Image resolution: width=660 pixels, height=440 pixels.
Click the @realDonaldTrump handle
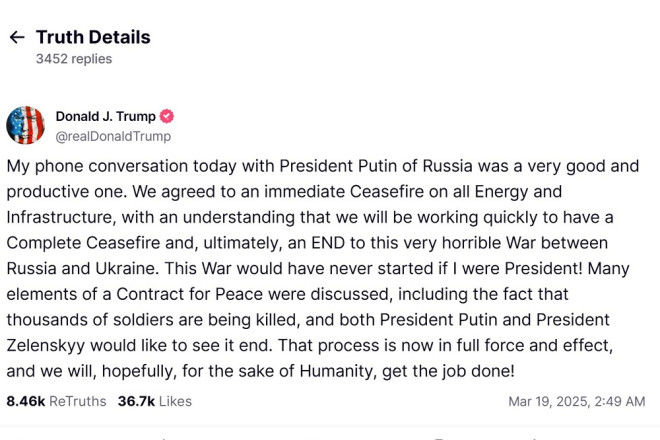[x=113, y=136]
